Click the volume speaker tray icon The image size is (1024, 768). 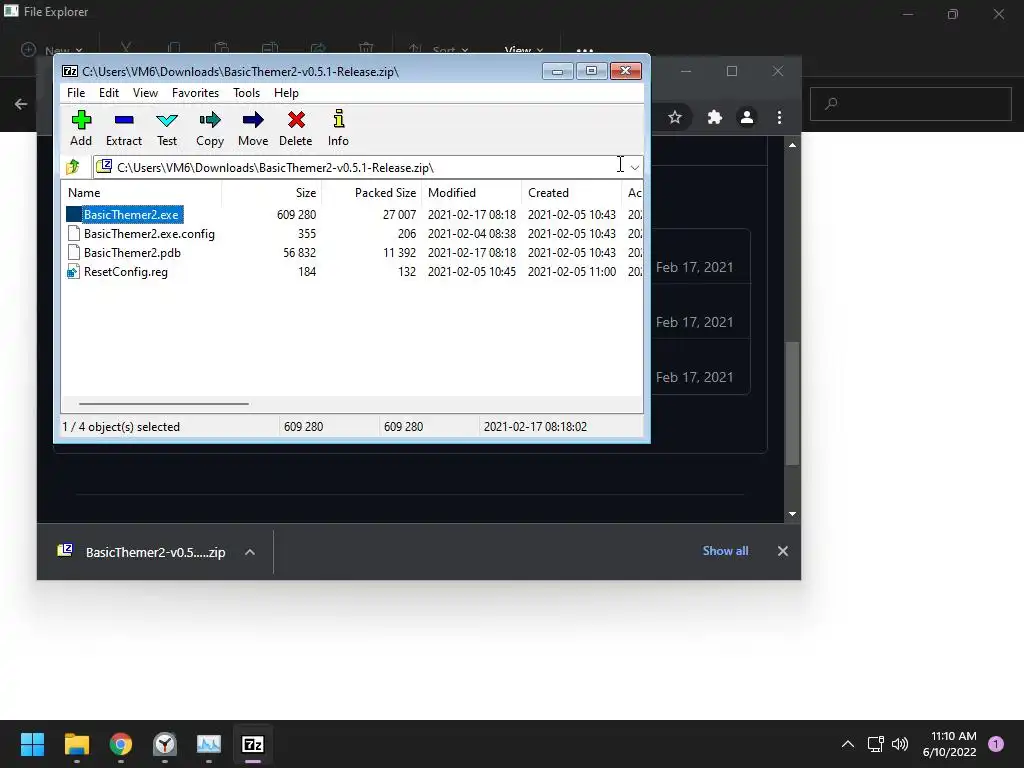pos(900,744)
